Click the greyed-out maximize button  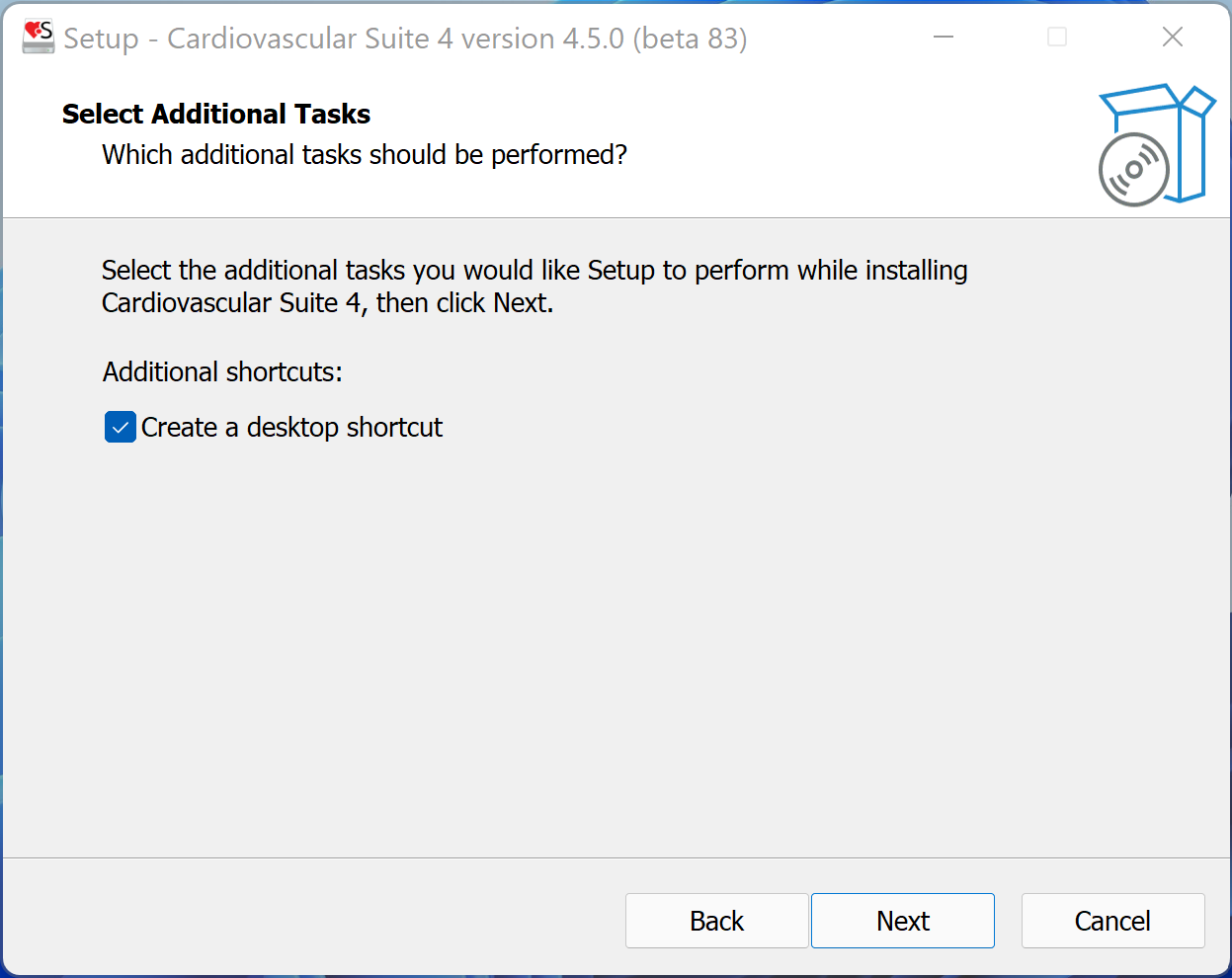1057,38
